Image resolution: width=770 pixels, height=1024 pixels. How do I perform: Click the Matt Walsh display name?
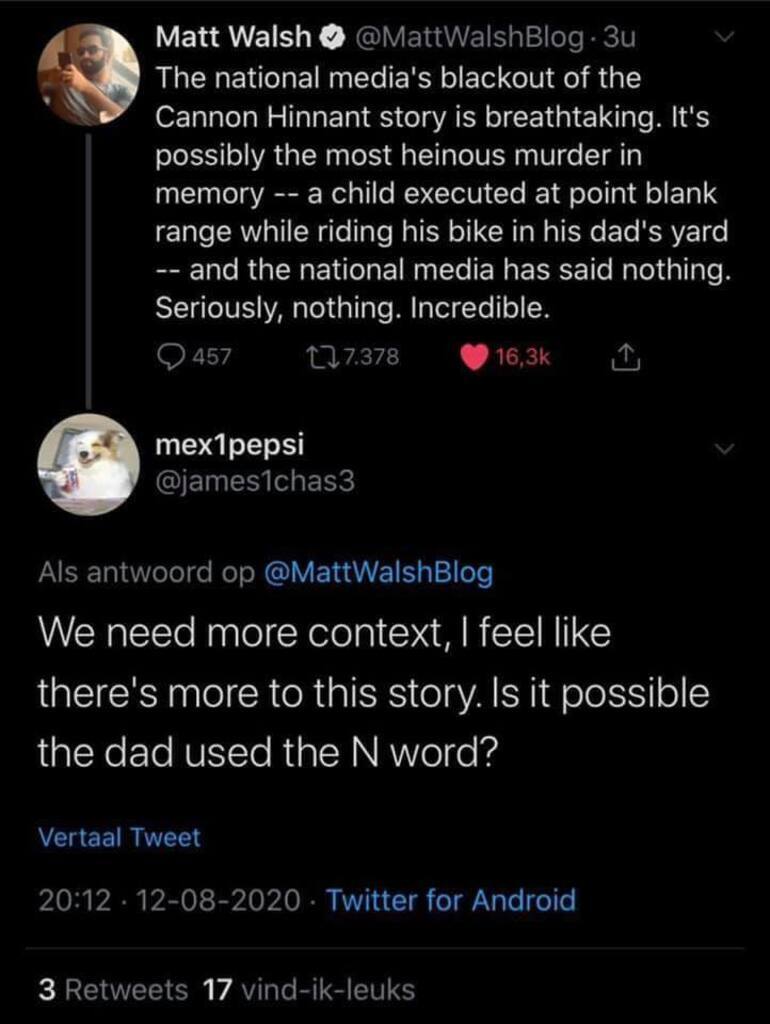click(x=234, y=38)
